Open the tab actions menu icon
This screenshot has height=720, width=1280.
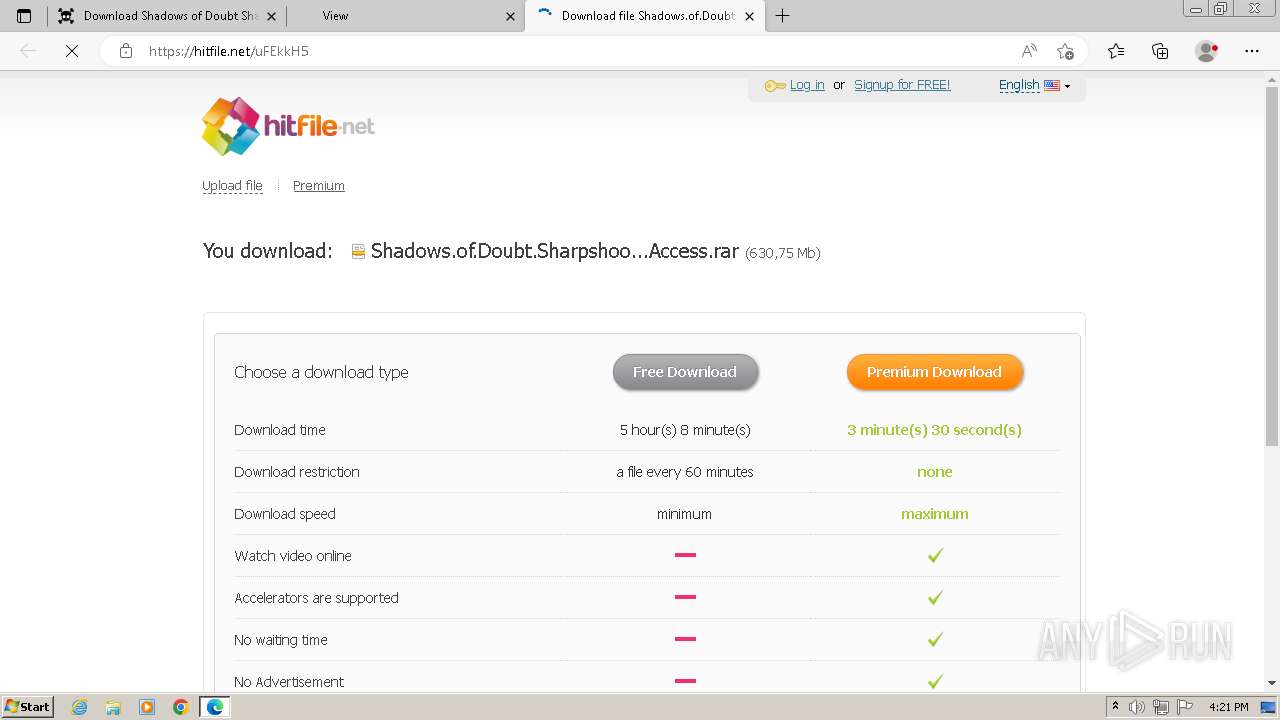point(24,16)
